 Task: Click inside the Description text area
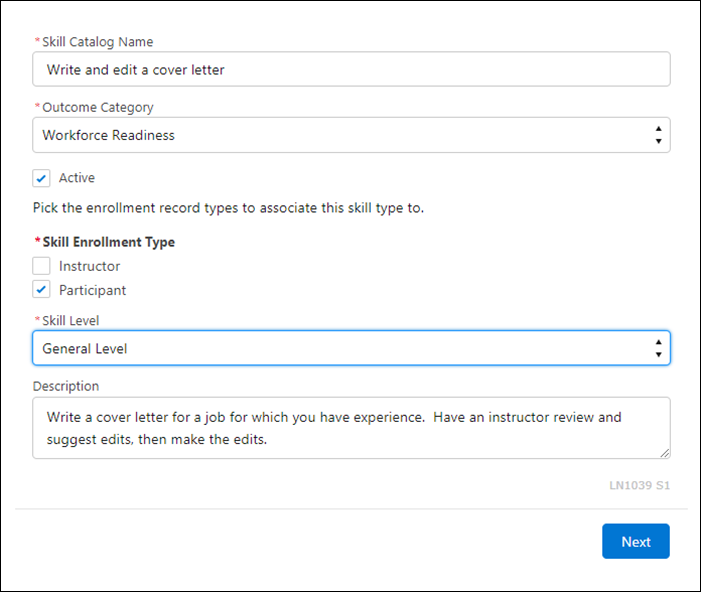(350, 427)
